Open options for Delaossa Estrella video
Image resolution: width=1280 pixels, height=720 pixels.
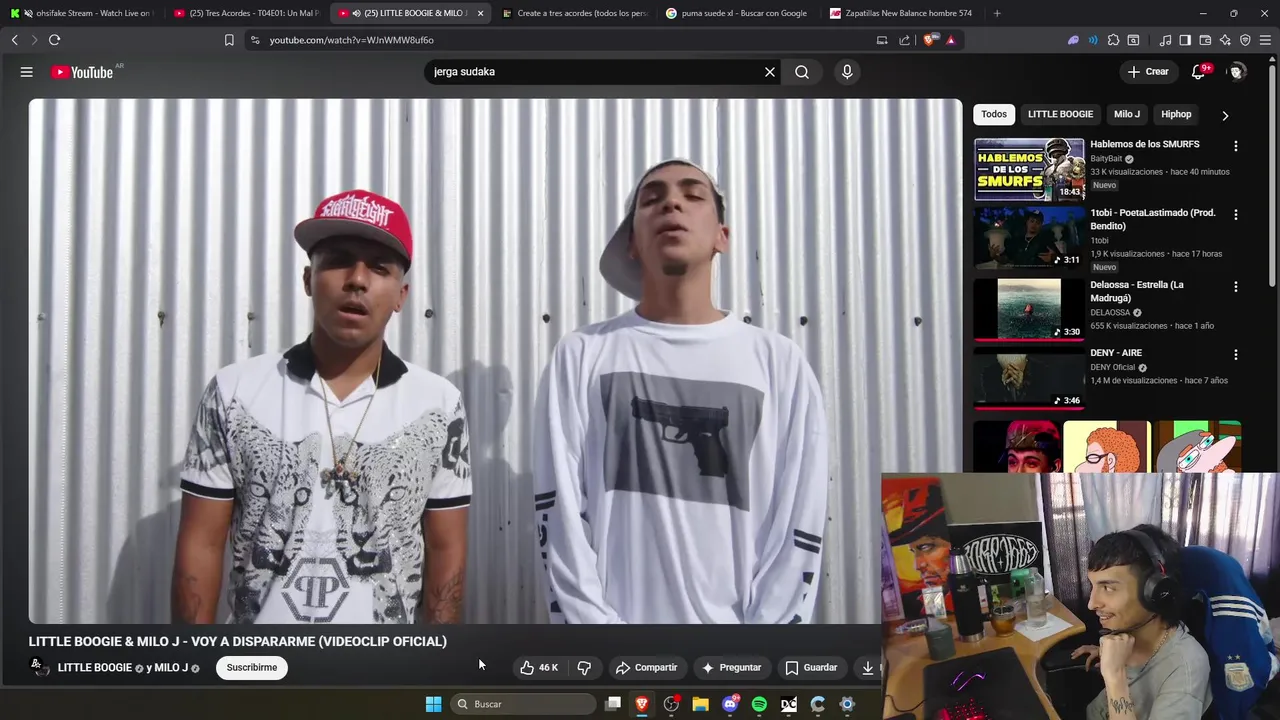pyautogui.click(x=1236, y=287)
